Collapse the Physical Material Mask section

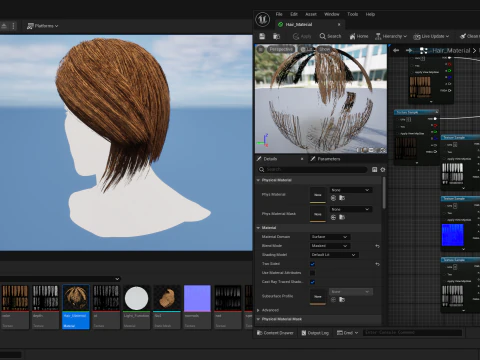pos(258,319)
